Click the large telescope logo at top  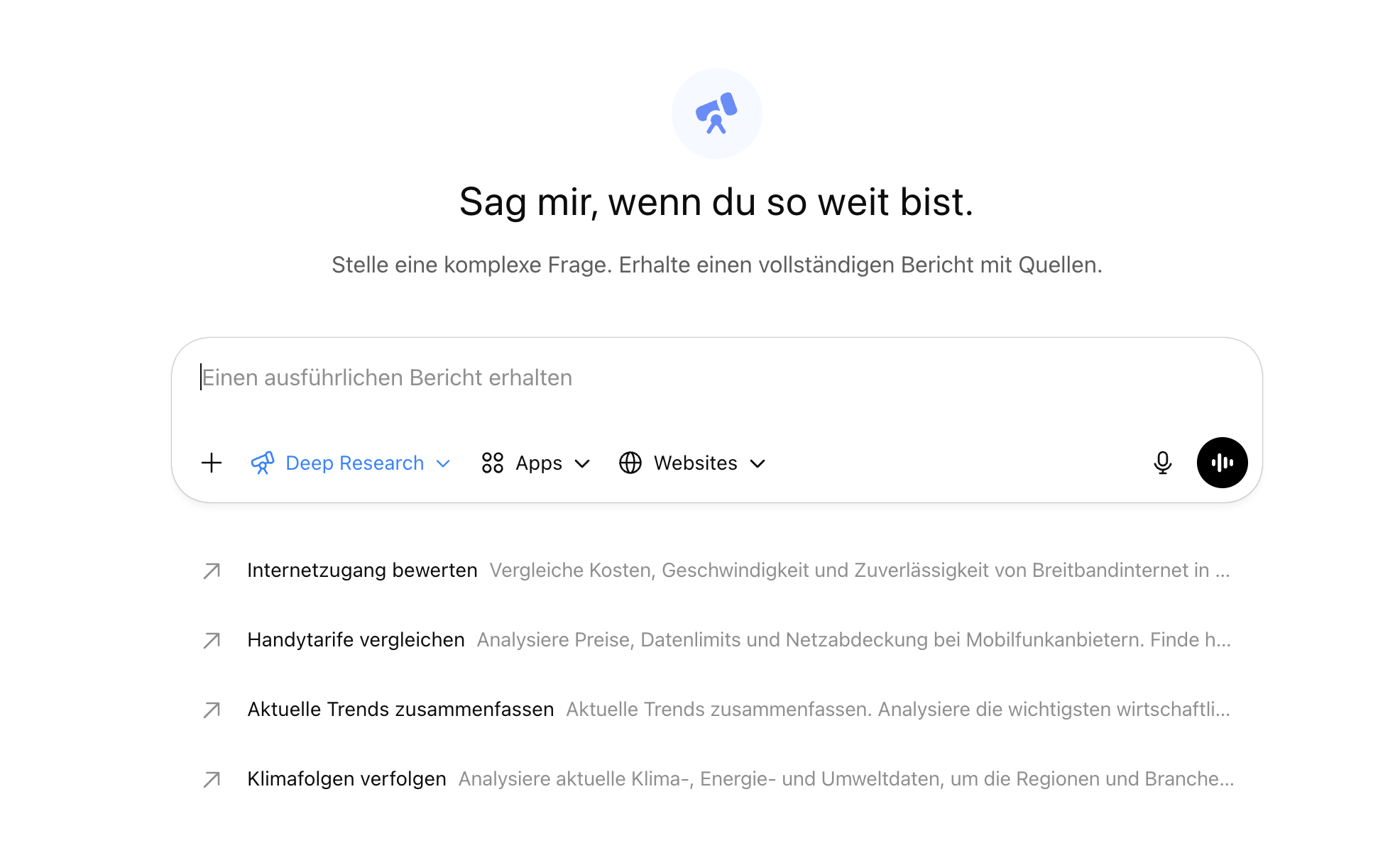coord(716,114)
